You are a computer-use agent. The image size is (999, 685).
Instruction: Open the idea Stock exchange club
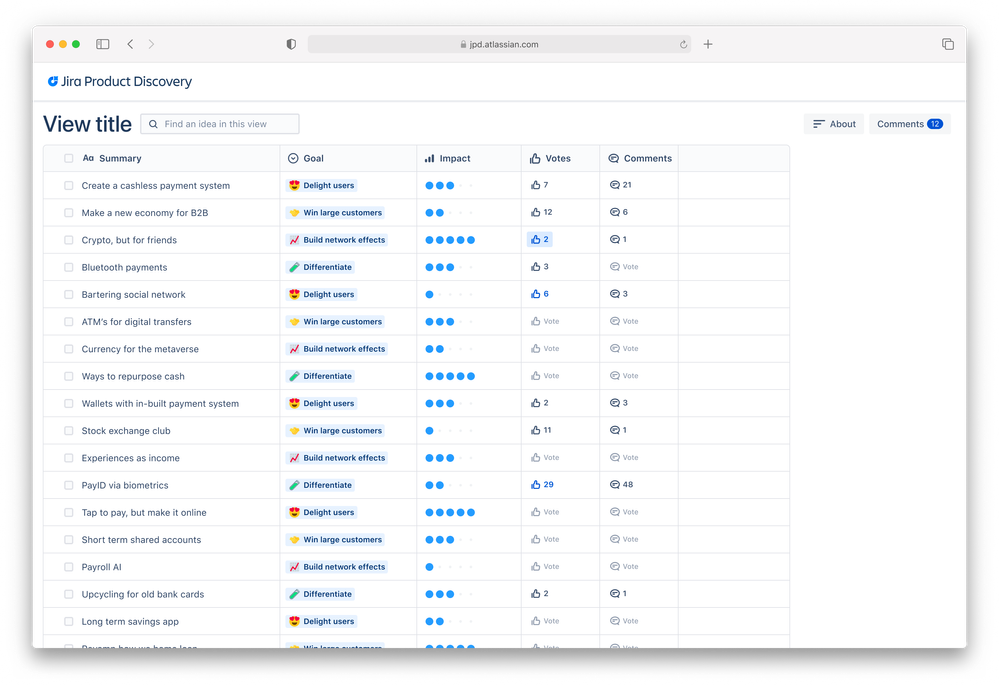[126, 431]
